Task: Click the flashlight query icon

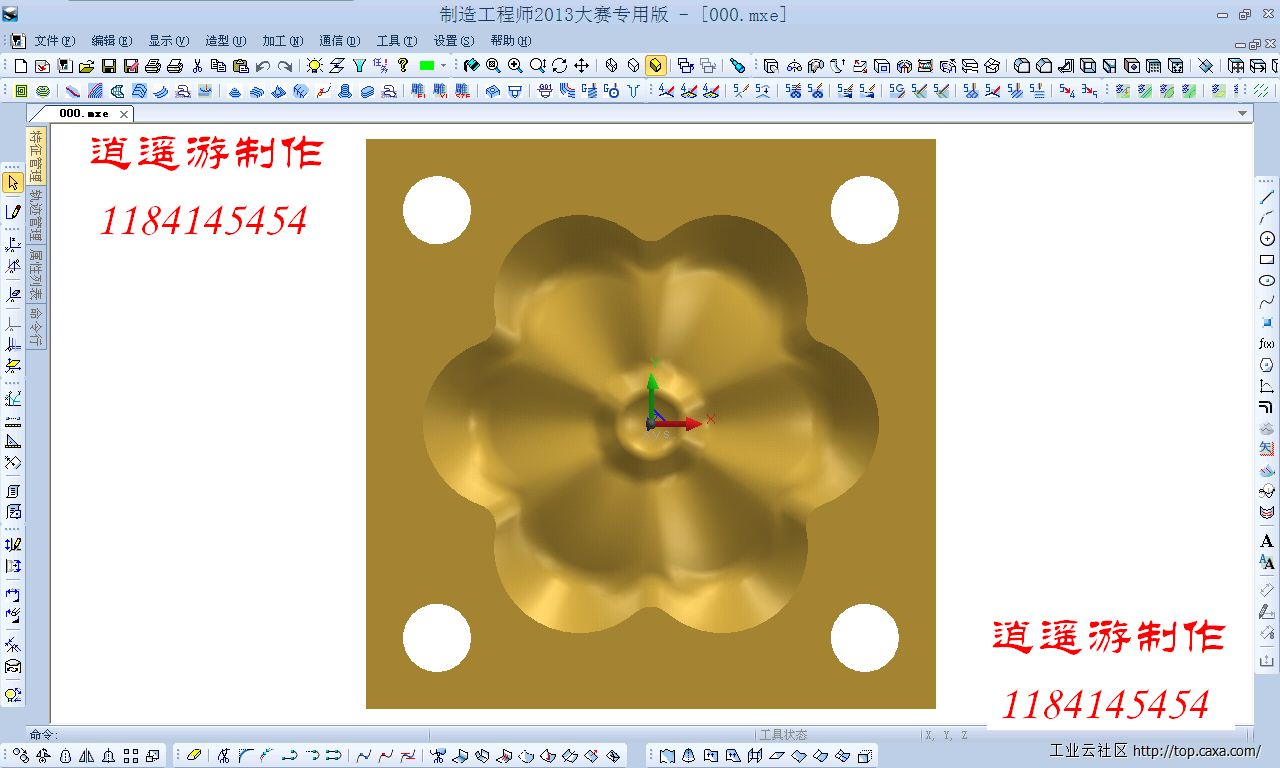Action: tap(738, 66)
